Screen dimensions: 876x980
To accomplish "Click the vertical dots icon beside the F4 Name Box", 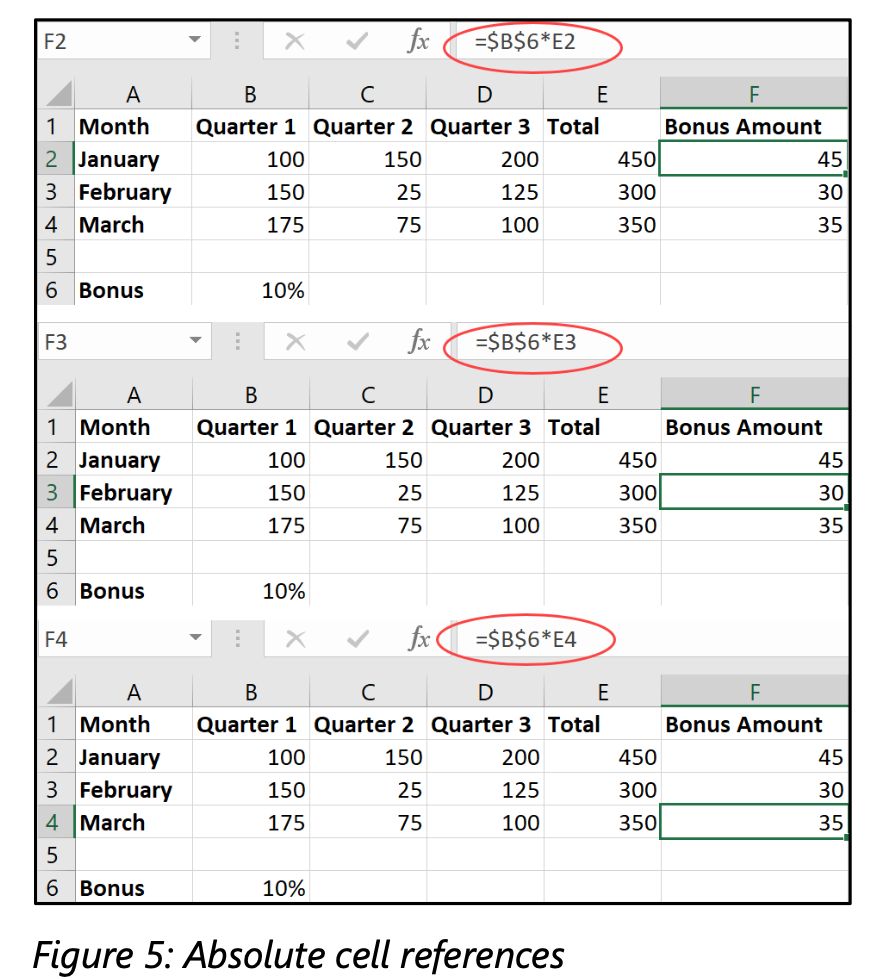I will tap(238, 639).
